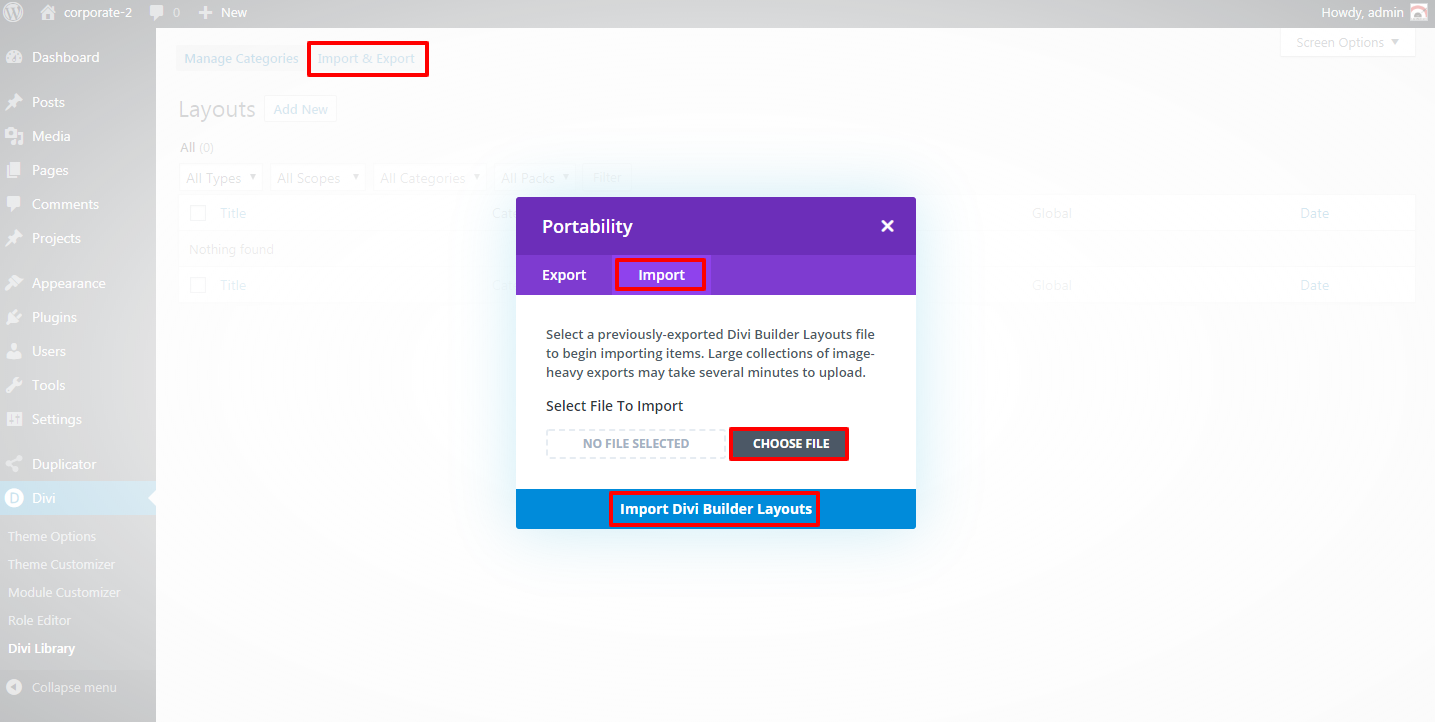
Task: Check the footer Title select-all checkbox
Action: pos(198,285)
